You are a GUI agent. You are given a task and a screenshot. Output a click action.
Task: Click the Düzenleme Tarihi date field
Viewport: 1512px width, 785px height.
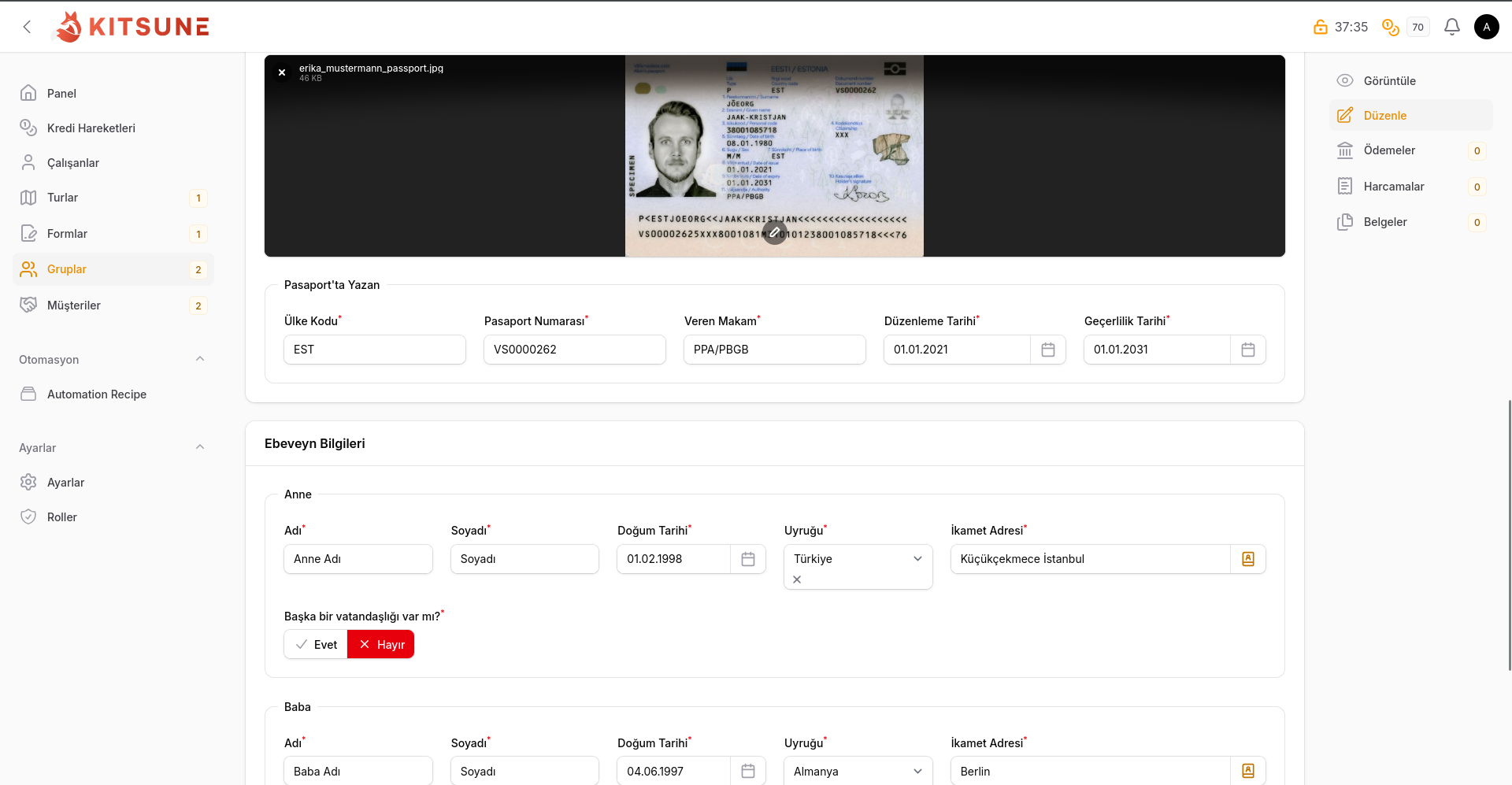coord(957,350)
